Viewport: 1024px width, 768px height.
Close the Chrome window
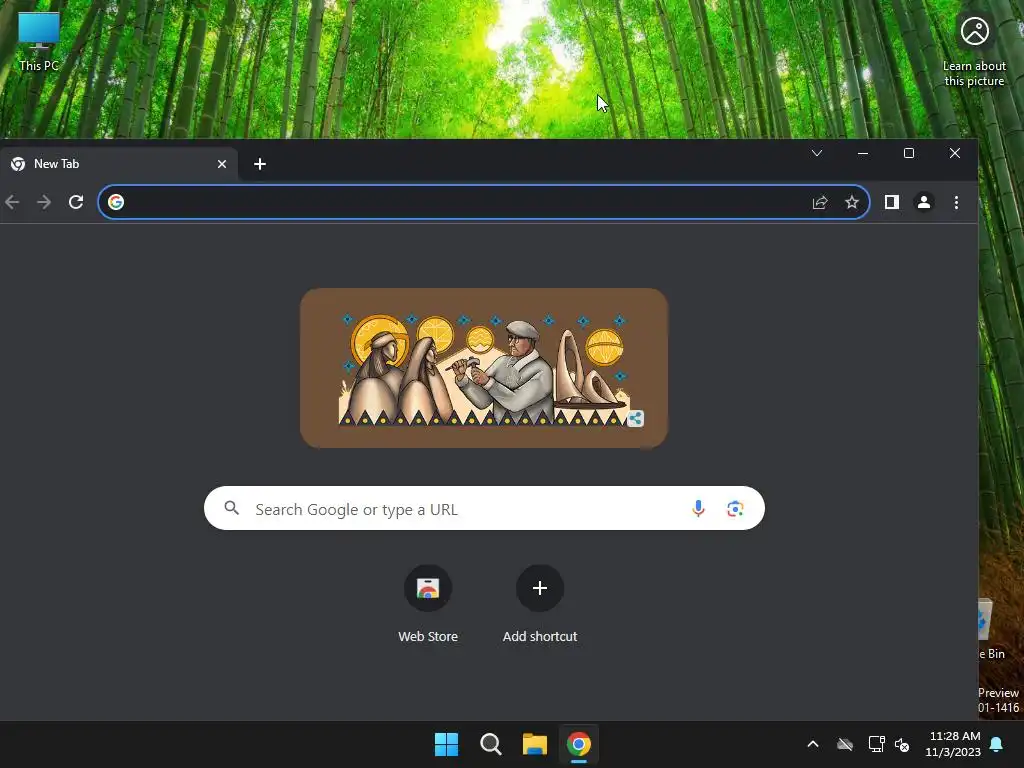pos(955,153)
